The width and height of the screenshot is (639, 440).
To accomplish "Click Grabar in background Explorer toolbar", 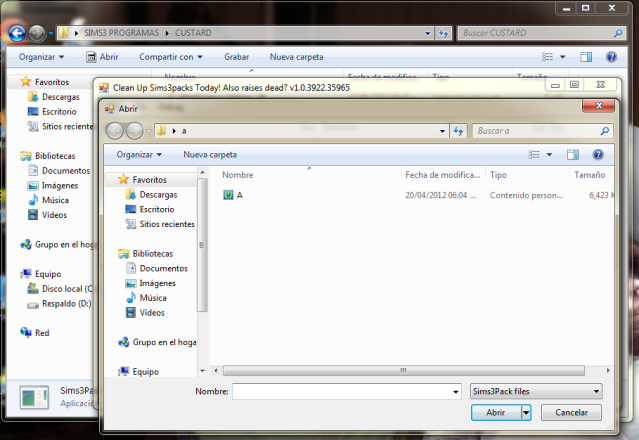I will pos(237,57).
